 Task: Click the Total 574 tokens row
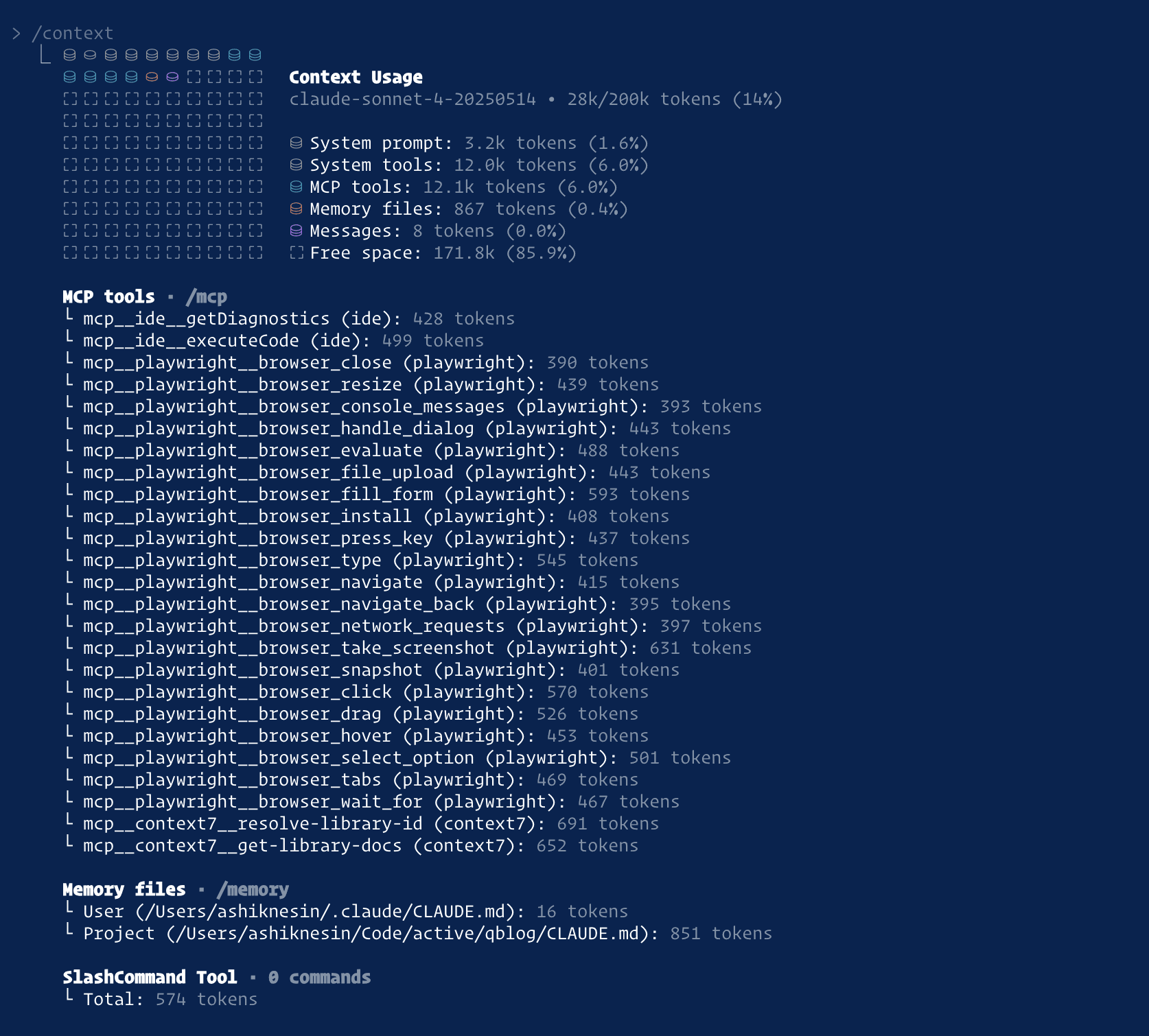(x=161, y=1000)
